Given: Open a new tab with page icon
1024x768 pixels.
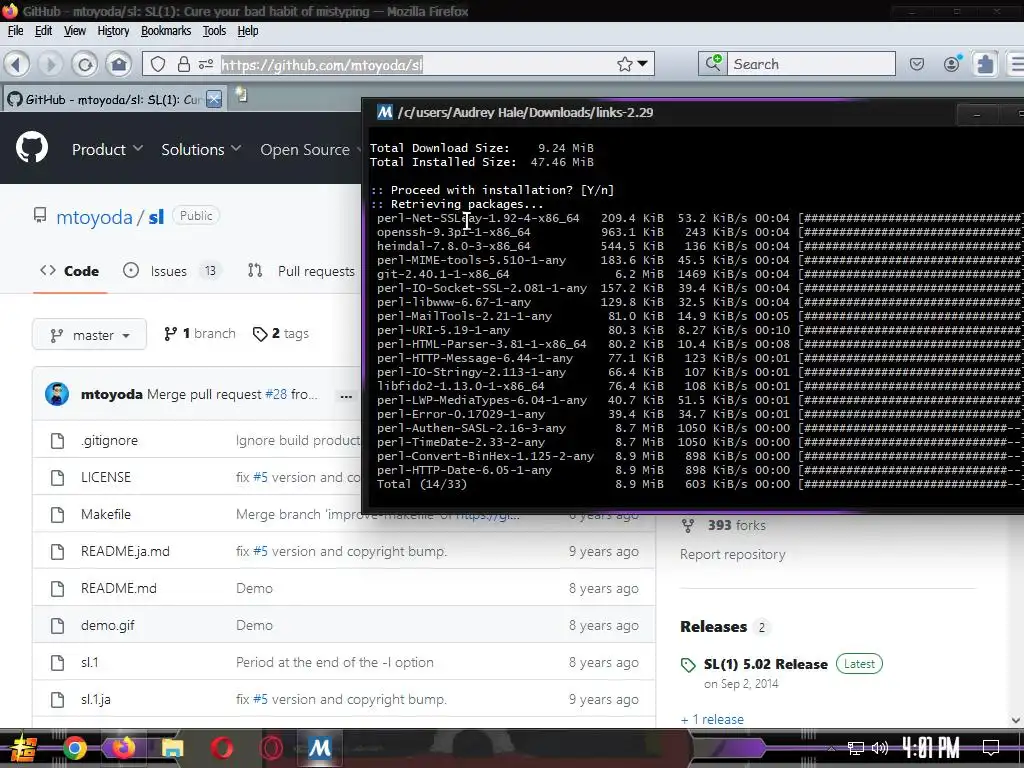Looking at the screenshot, I should [x=241, y=95].
